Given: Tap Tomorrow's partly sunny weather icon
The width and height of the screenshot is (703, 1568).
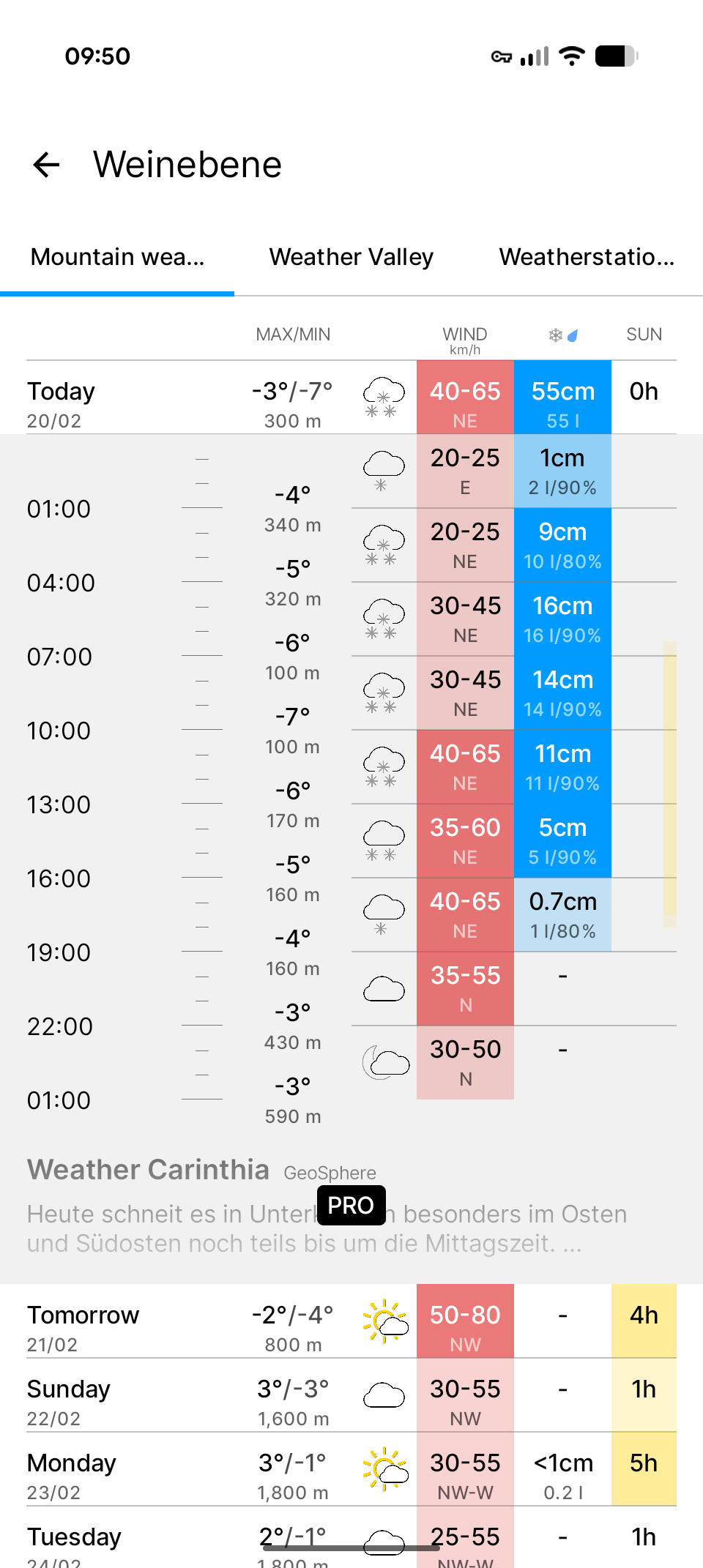Looking at the screenshot, I should 385,1321.
